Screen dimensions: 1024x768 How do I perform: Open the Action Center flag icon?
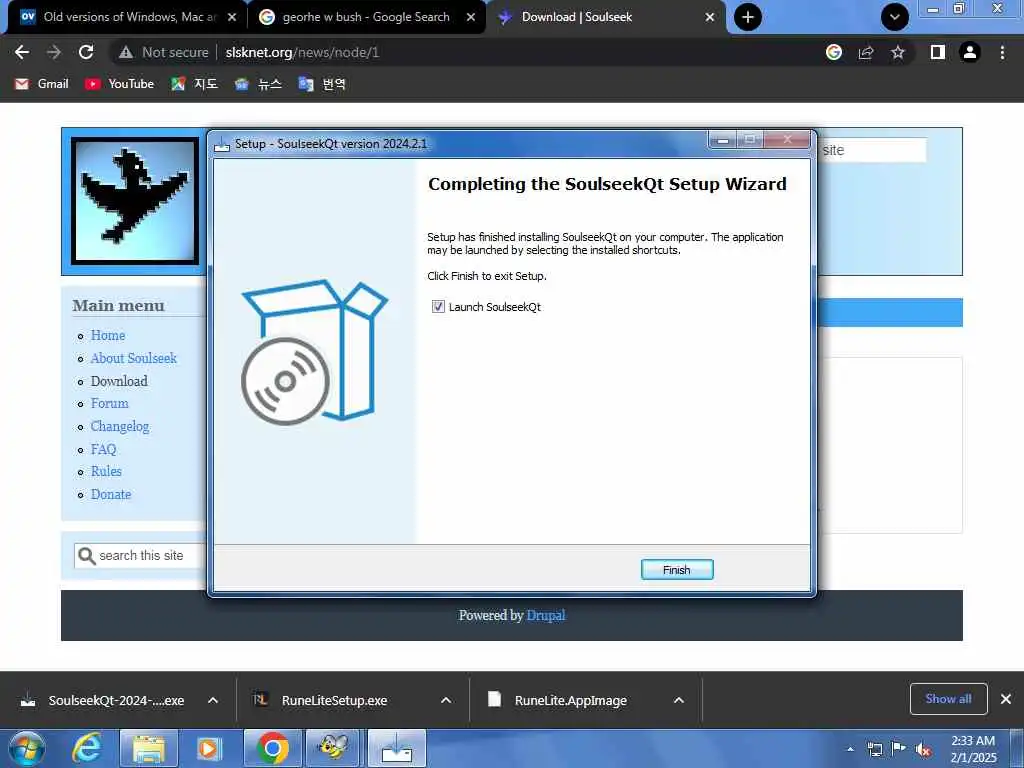click(x=899, y=749)
